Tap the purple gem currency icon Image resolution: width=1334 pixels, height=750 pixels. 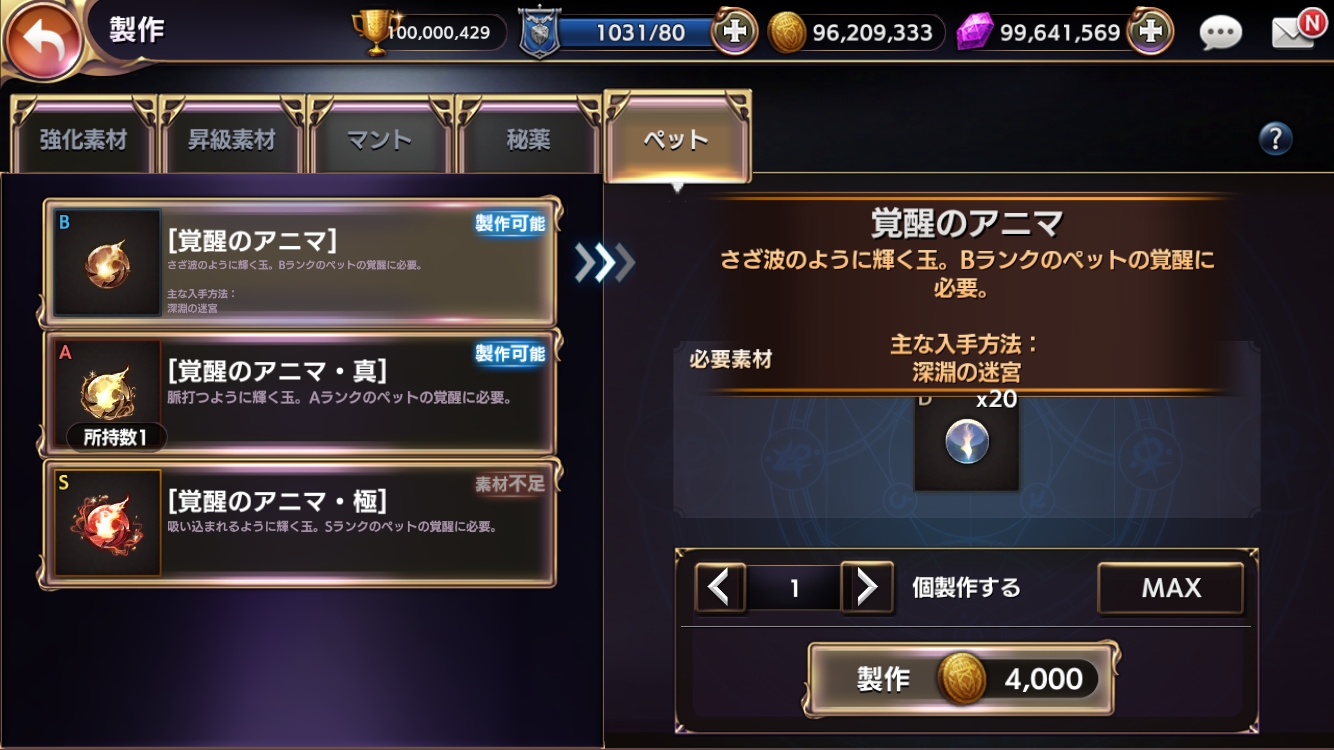(974, 32)
